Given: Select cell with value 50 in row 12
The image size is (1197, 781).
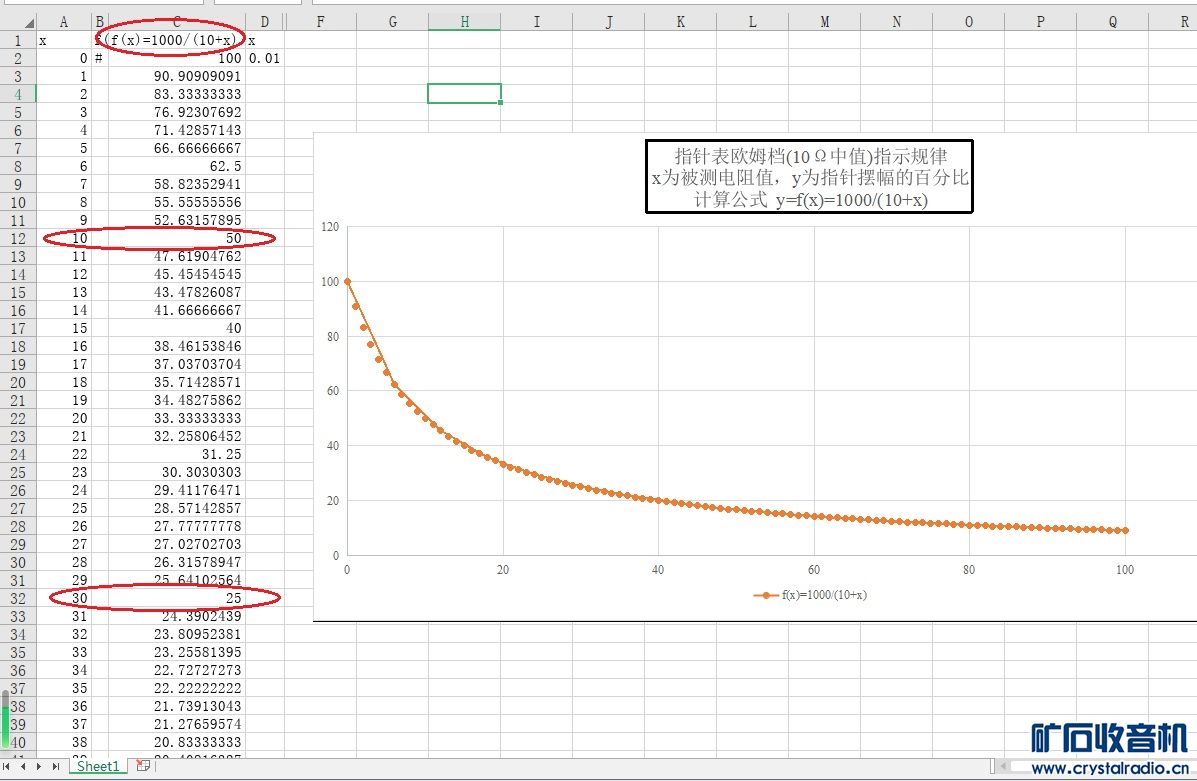Looking at the screenshot, I should click(176, 238).
